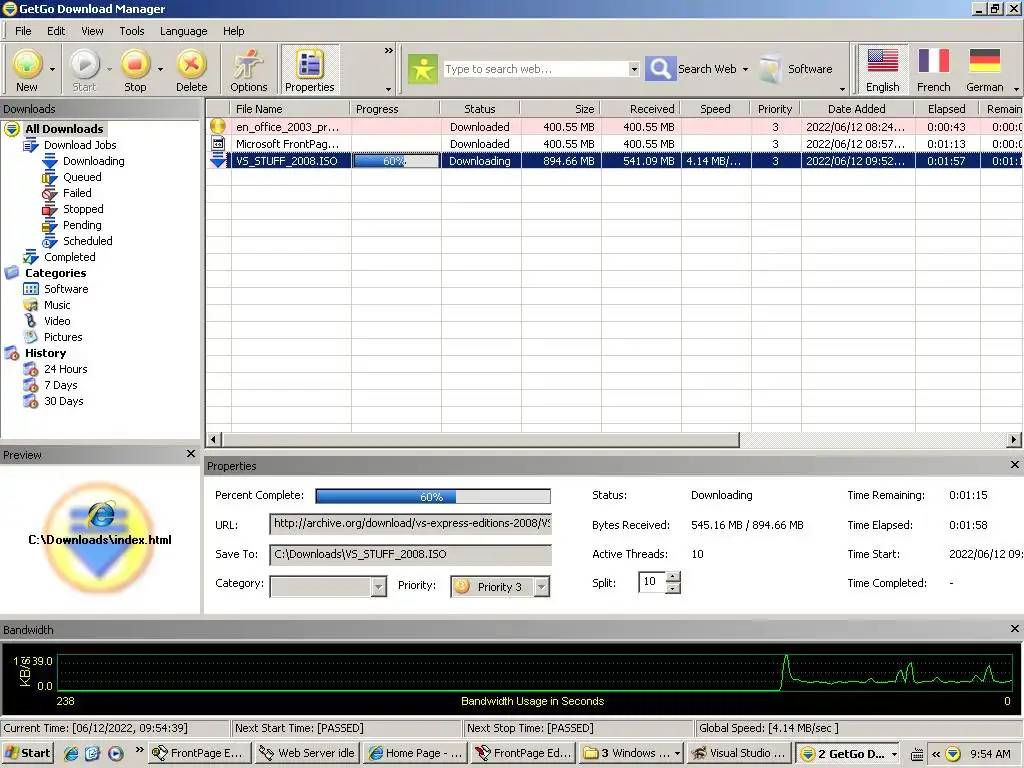This screenshot has height=768, width=1024.
Task: Select the Music category
Action: [x=57, y=305]
